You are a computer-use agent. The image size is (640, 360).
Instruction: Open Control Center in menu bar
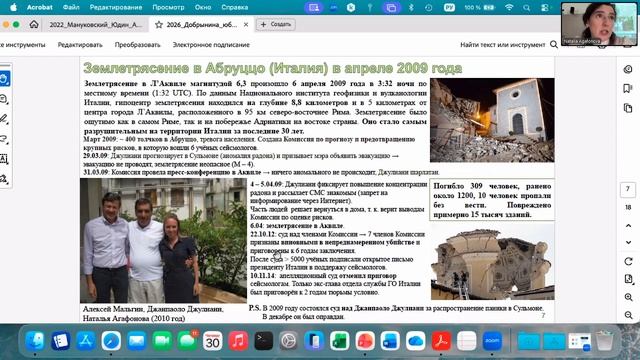[545, 7]
